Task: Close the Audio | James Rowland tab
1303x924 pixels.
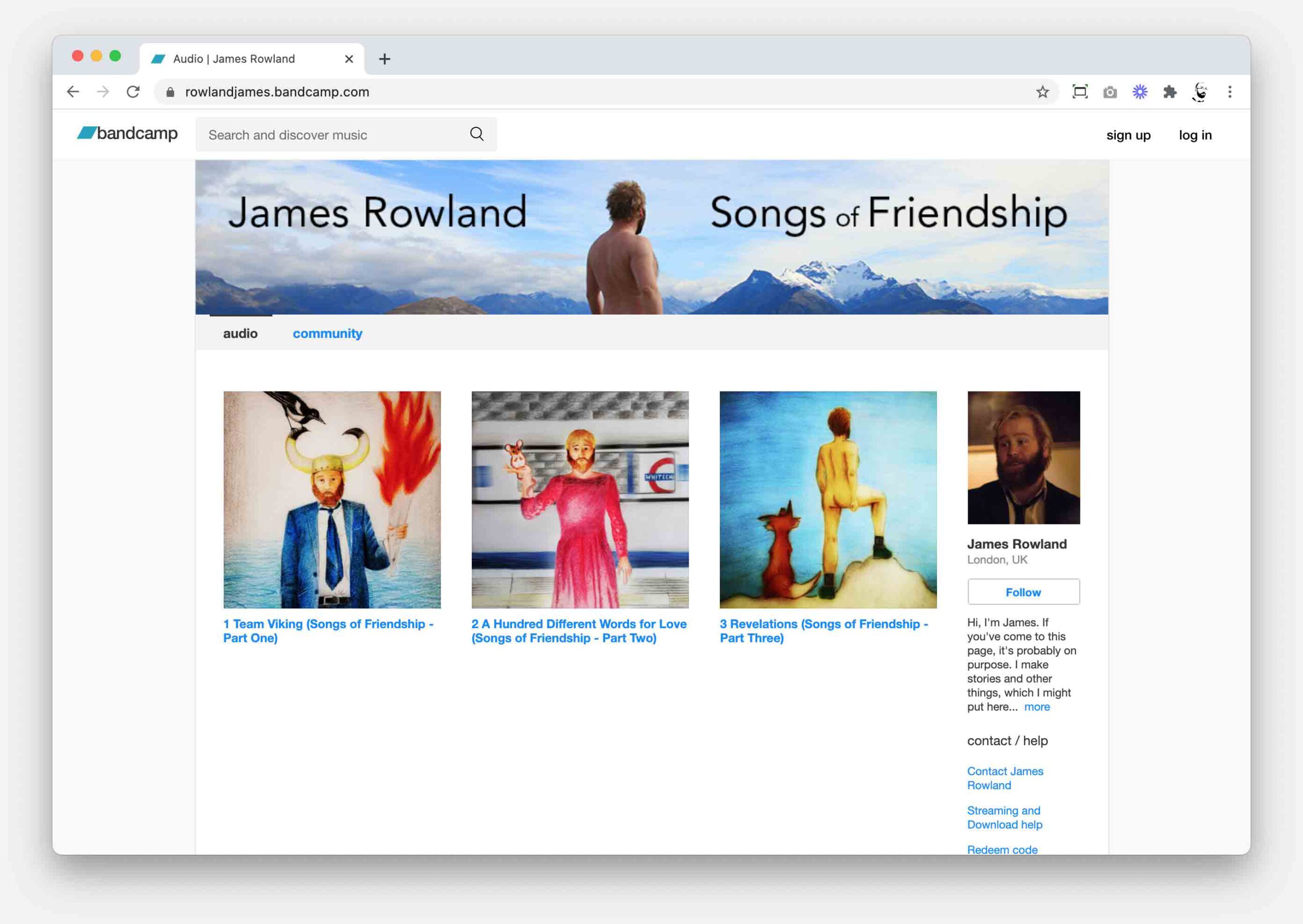Action: click(349, 59)
